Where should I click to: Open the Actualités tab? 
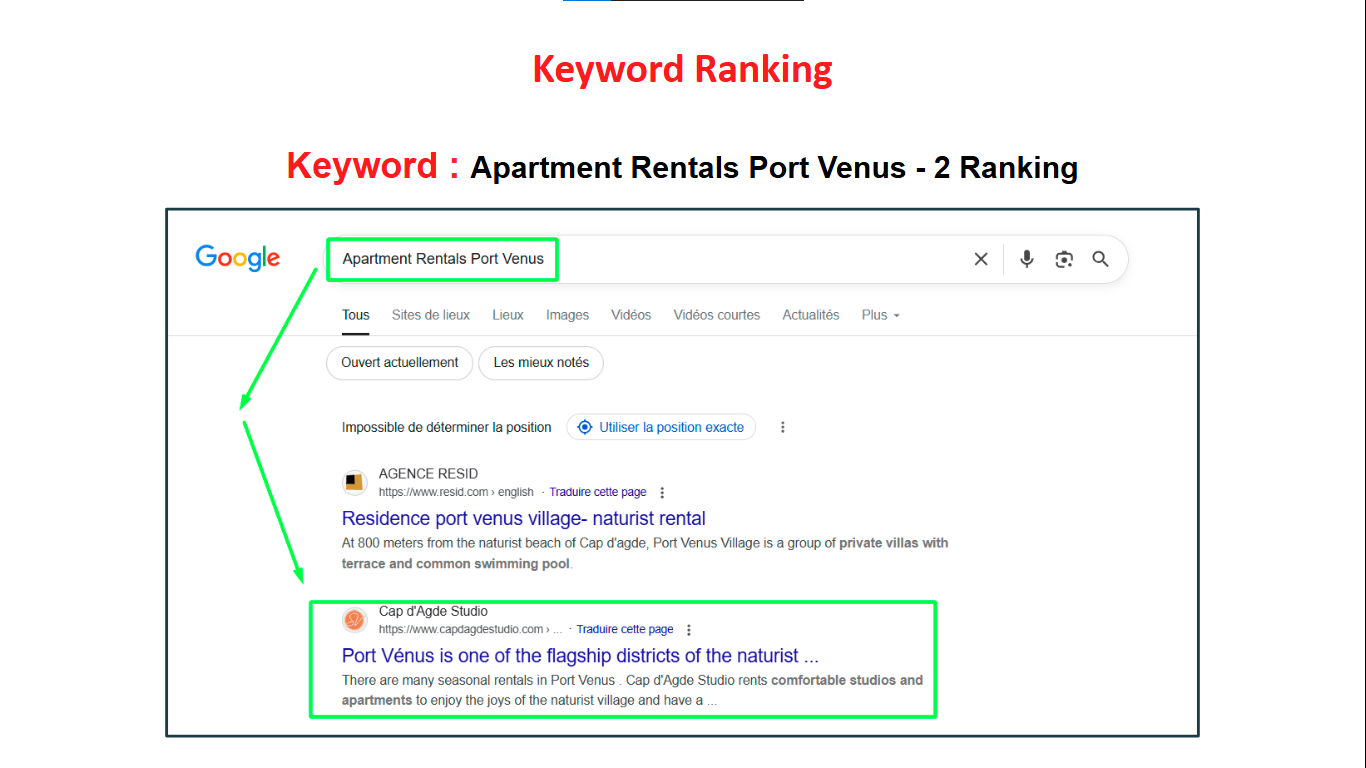pos(810,315)
